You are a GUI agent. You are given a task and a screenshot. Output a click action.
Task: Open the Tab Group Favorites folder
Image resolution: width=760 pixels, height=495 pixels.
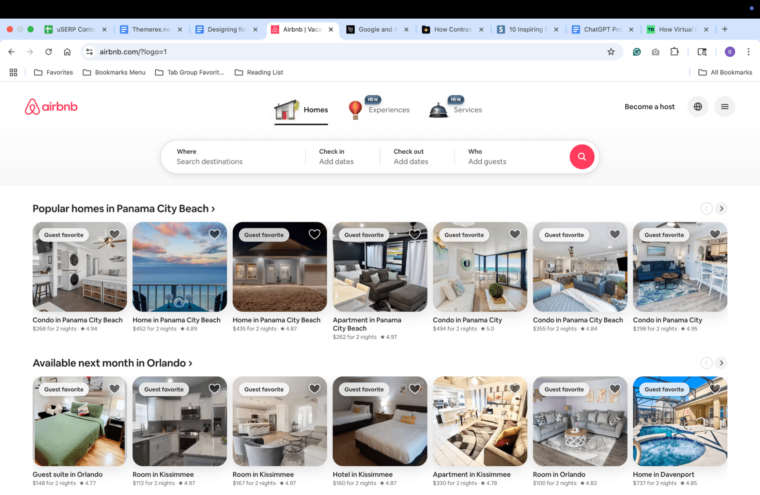(x=190, y=72)
